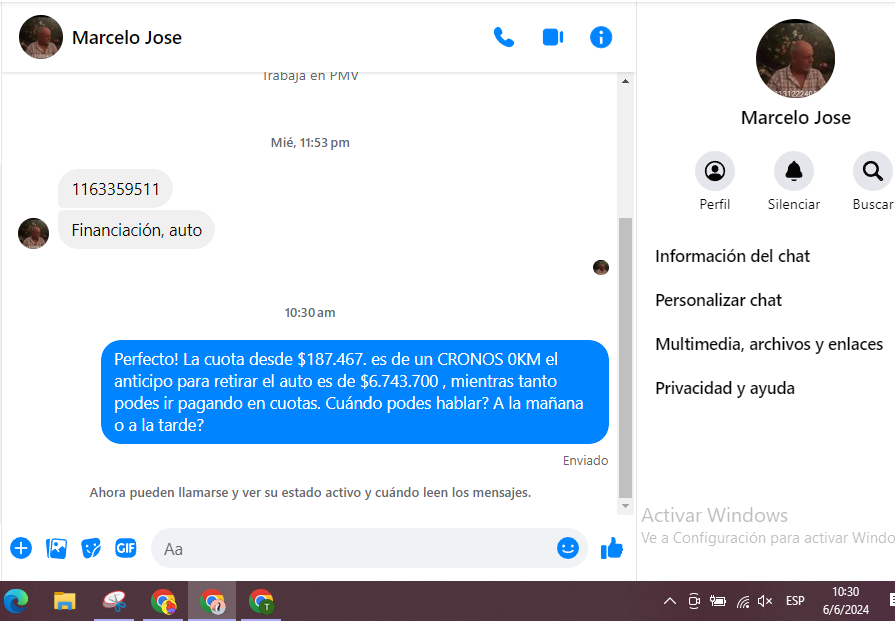The image size is (895, 621).
Task: Expand Multimedia, archivos y enlaces section
Action: coord(768,344)
